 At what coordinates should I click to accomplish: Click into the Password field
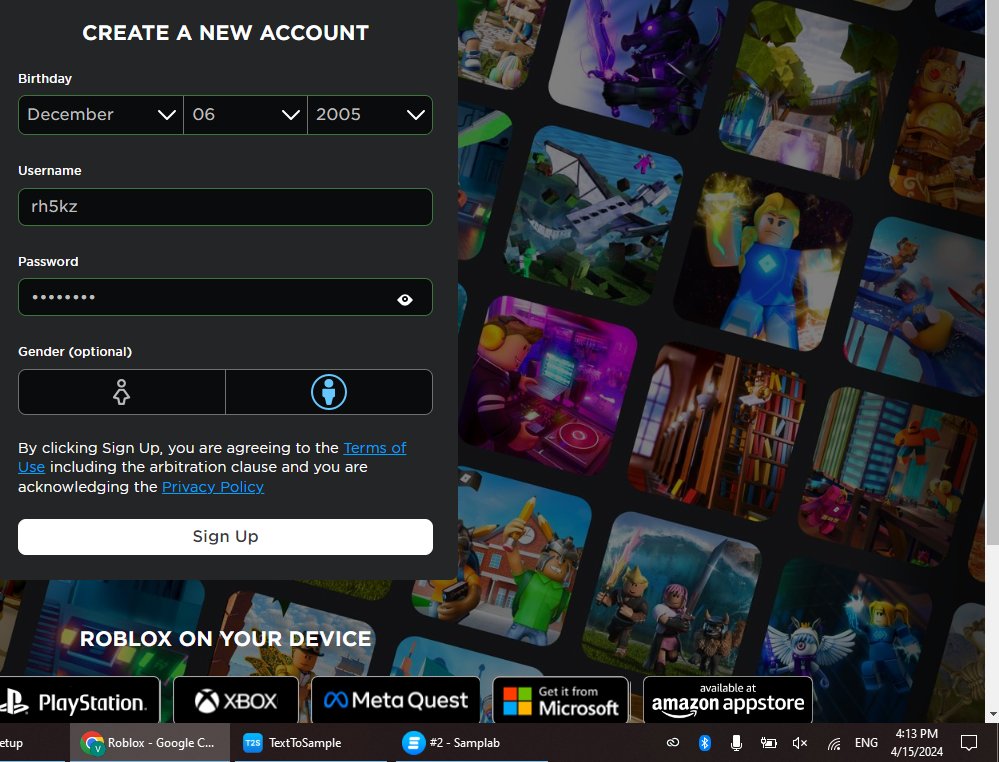[226, 297]
